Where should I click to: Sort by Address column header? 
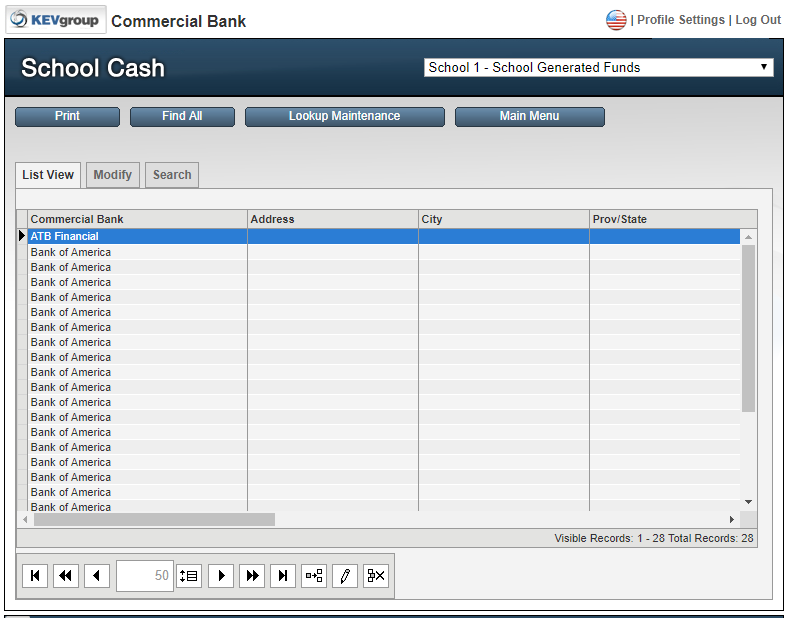click(333, 219)
